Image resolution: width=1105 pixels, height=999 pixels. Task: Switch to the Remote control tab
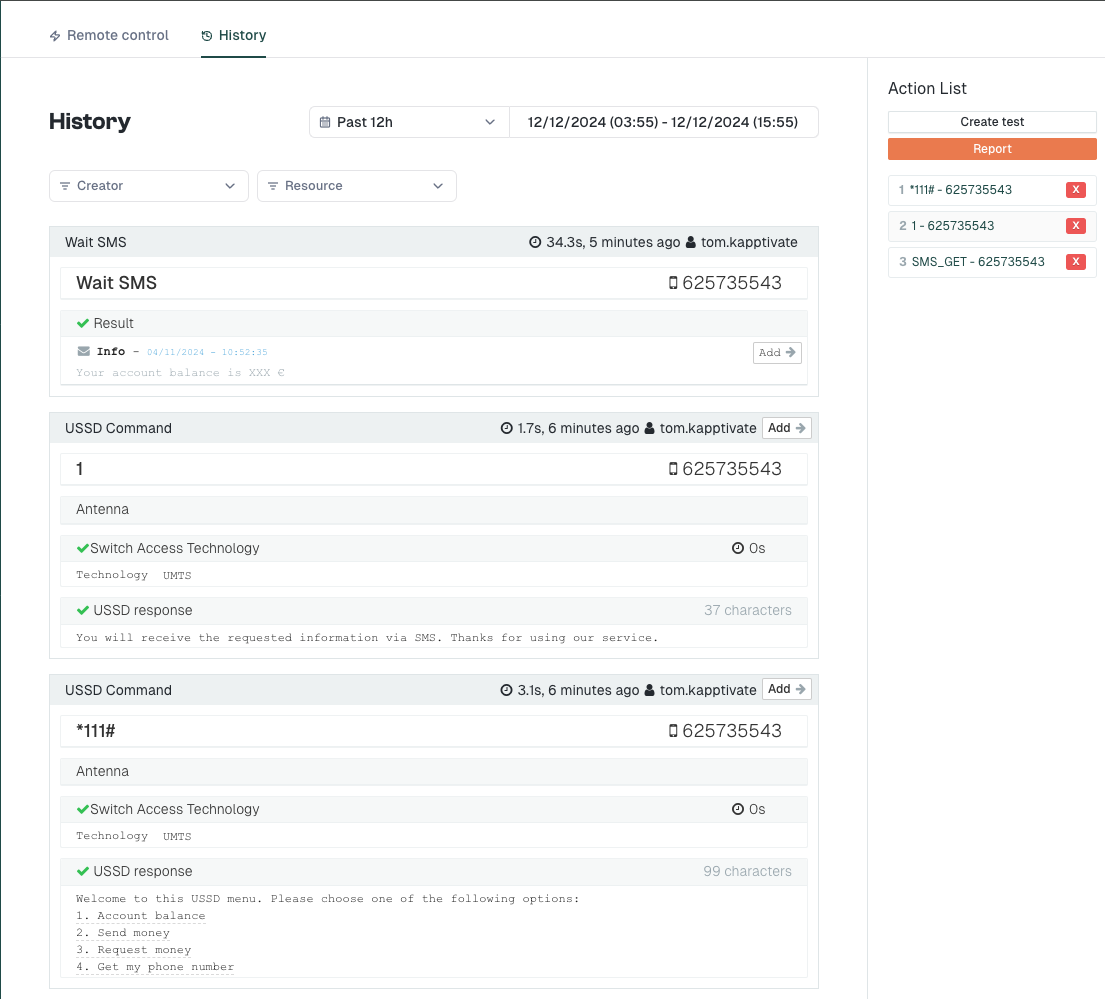click(109, 35)
